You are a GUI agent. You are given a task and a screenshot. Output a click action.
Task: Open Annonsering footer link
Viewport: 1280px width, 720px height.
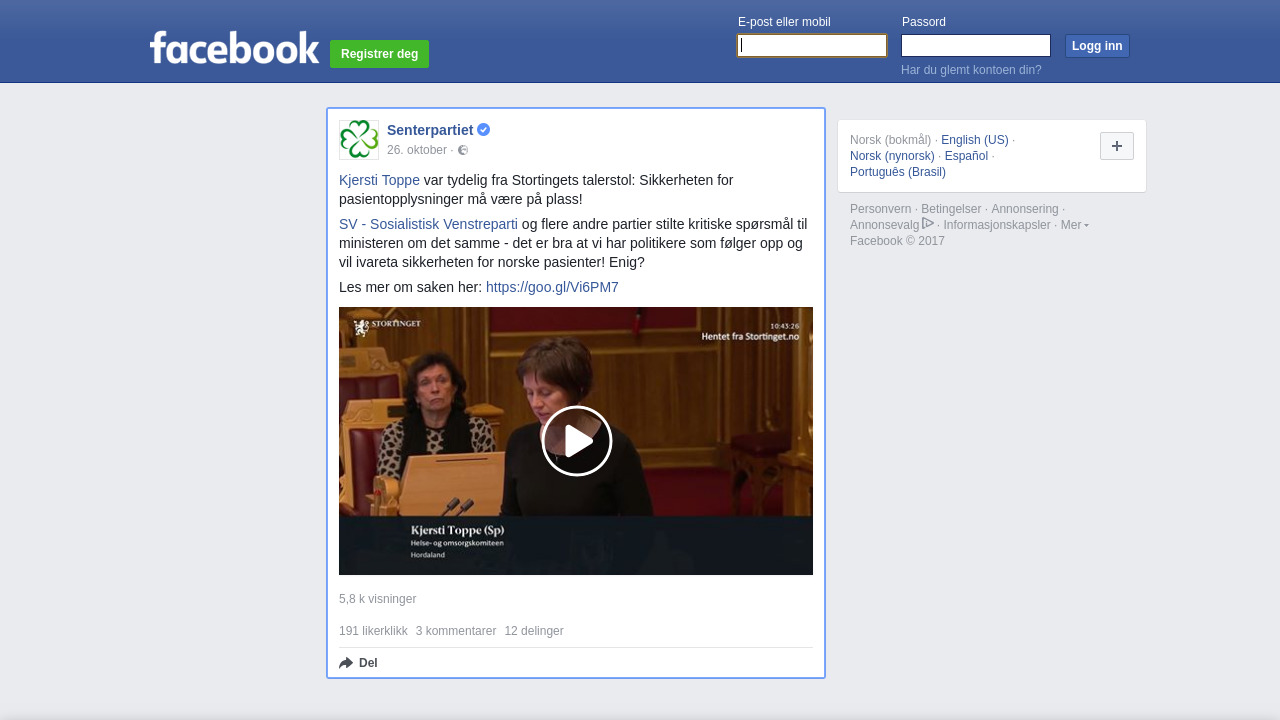click(x=1025, y=209)
